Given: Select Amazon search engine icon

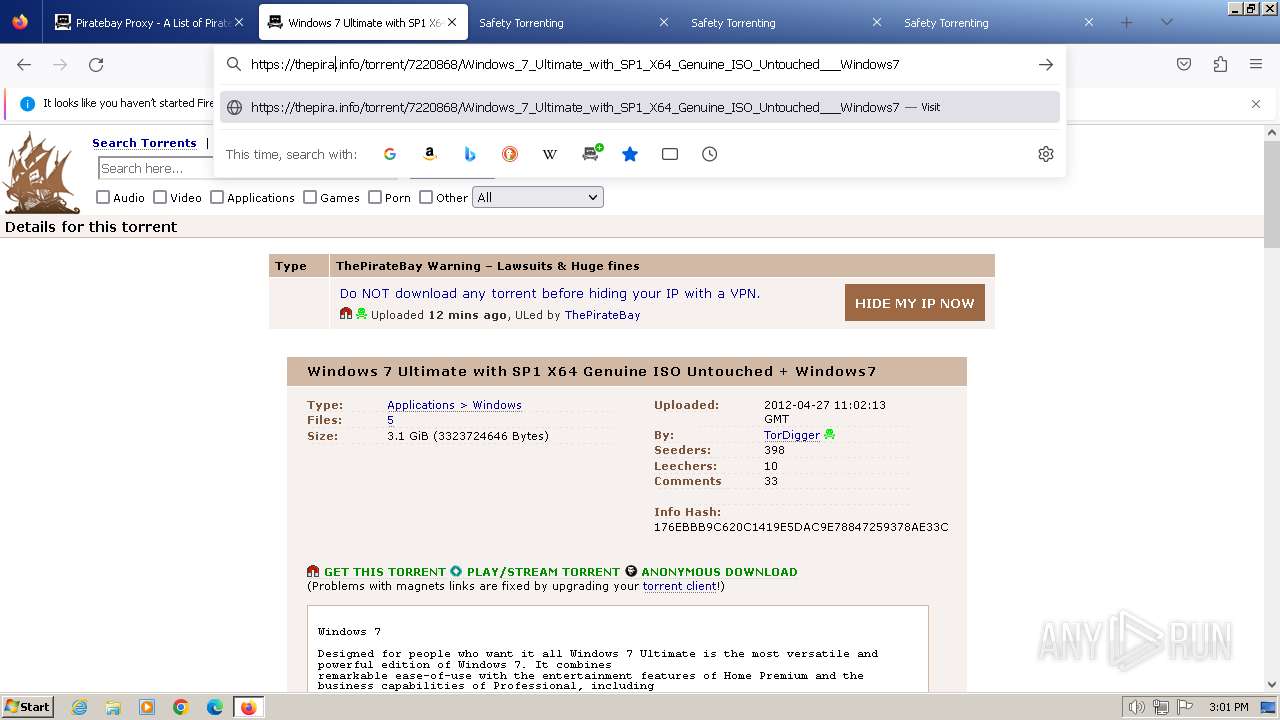Looking at the screenshot, I should 430,154.
